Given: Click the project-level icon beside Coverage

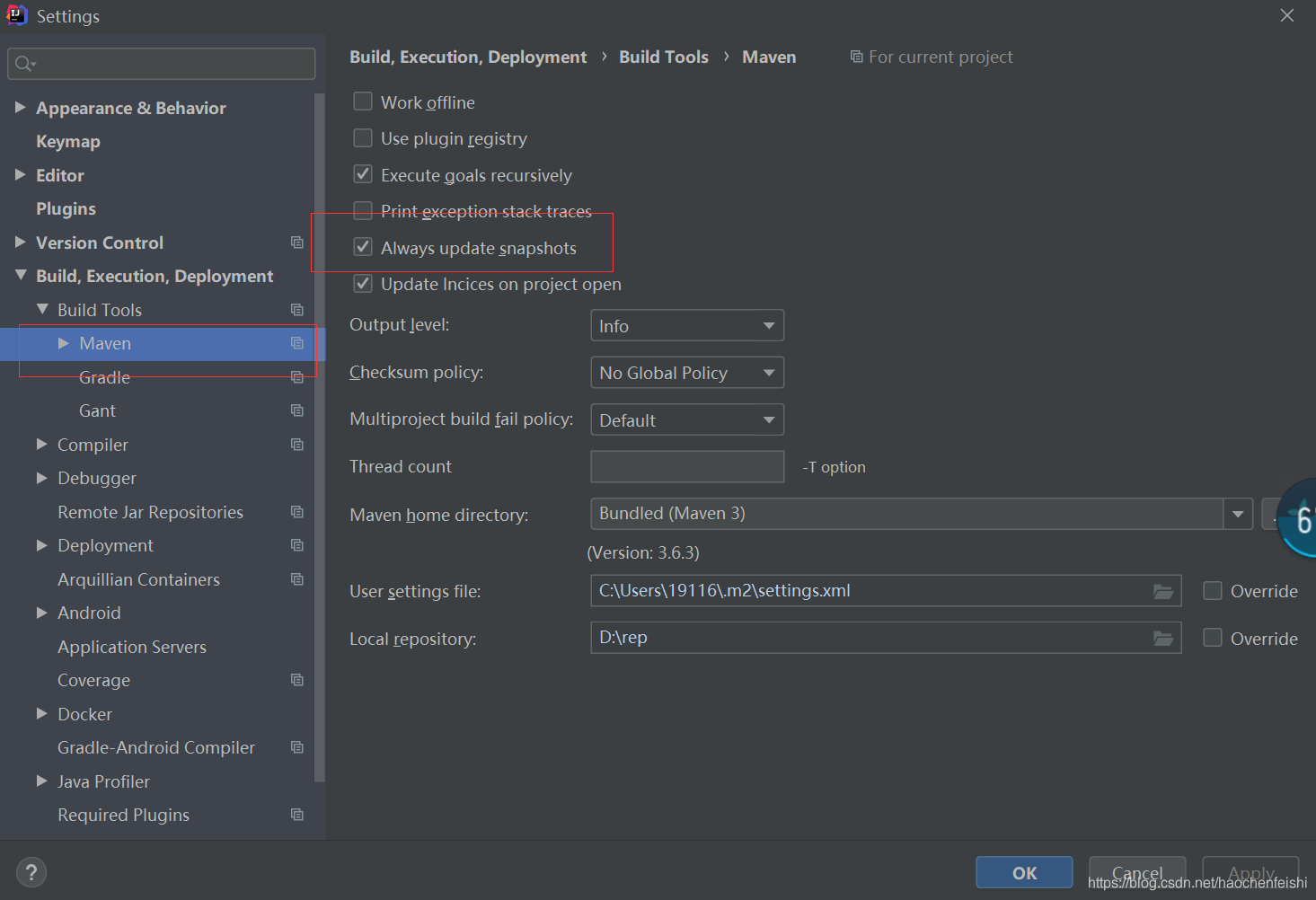Looking at the screenshot, I should pyautogui.click(x=297, y=680).
